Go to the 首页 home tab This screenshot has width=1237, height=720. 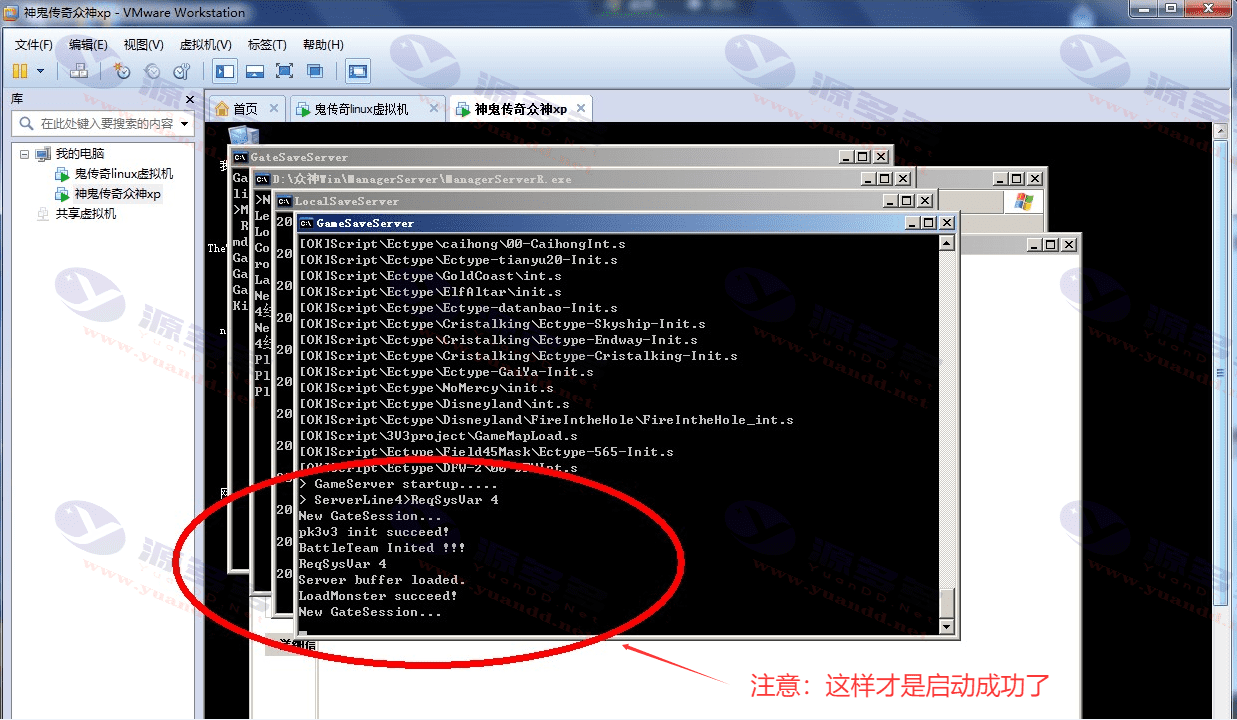(x=245, y=109)
